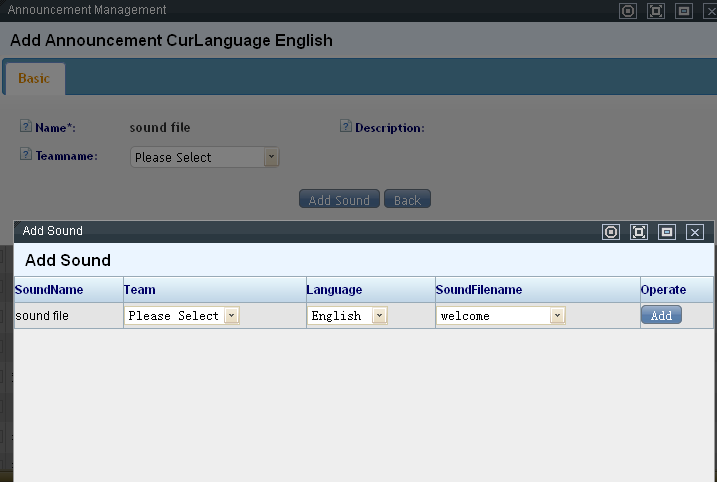Close the Add Sound dialog
The width and height of the screenshot is (717, 482).
(x=695, y=232)
